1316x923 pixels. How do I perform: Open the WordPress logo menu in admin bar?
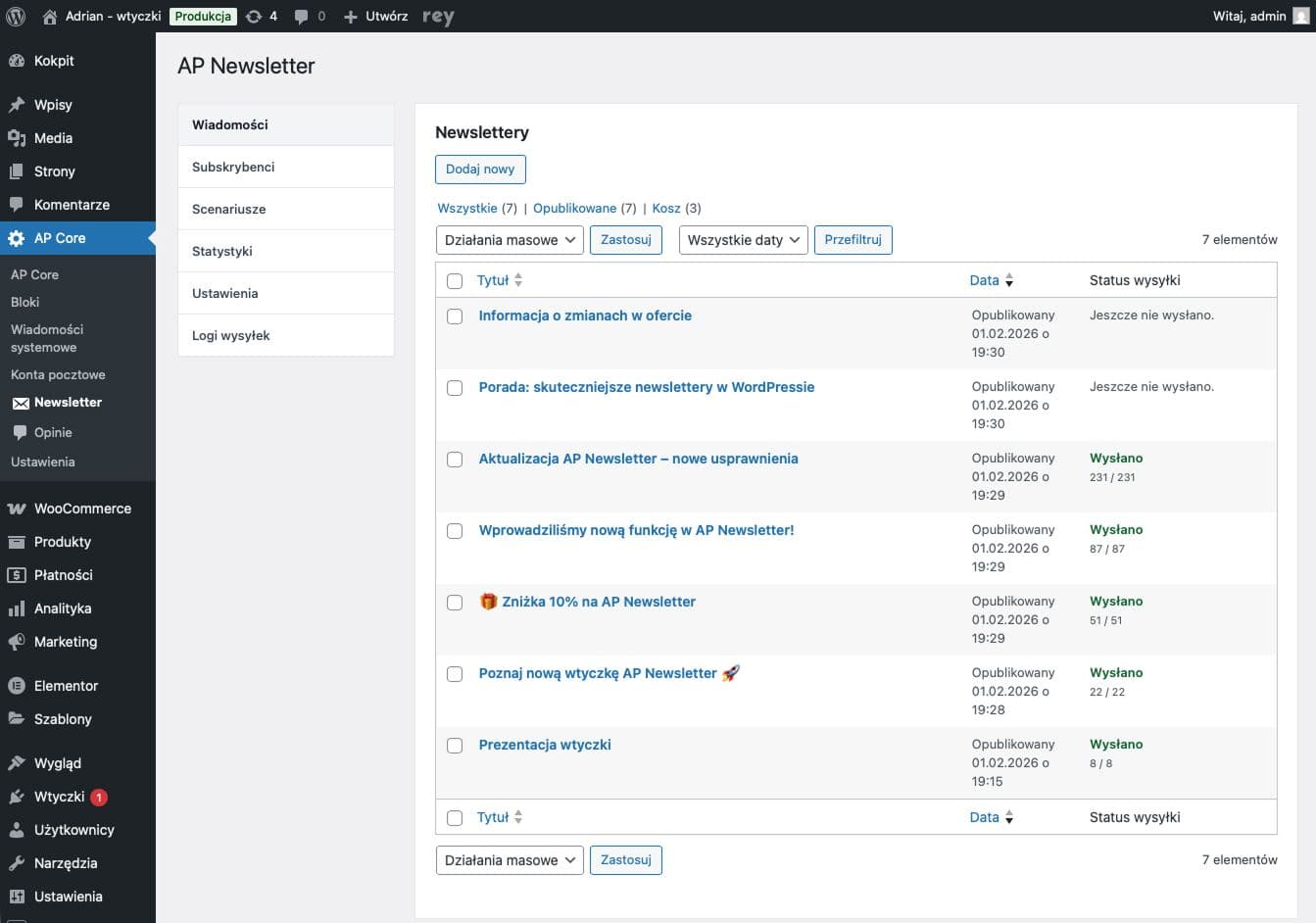click(15, 16)
